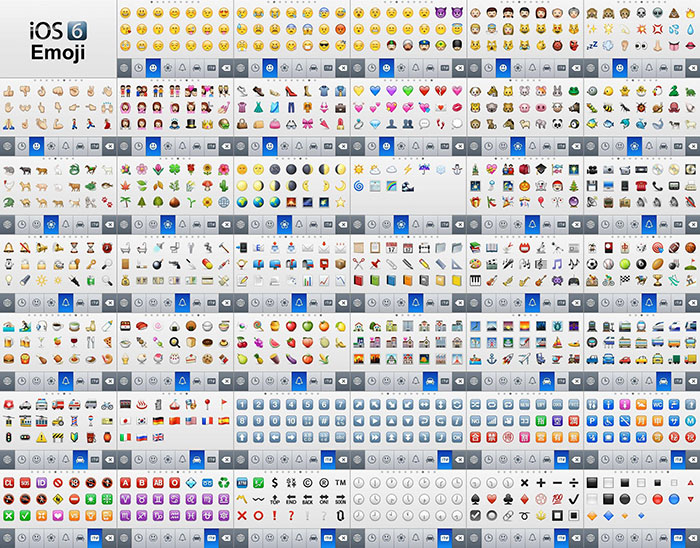The height and width of the screenshot is (548, 700).
Task: Select the rainbow emoji
Action: (391, 186)
